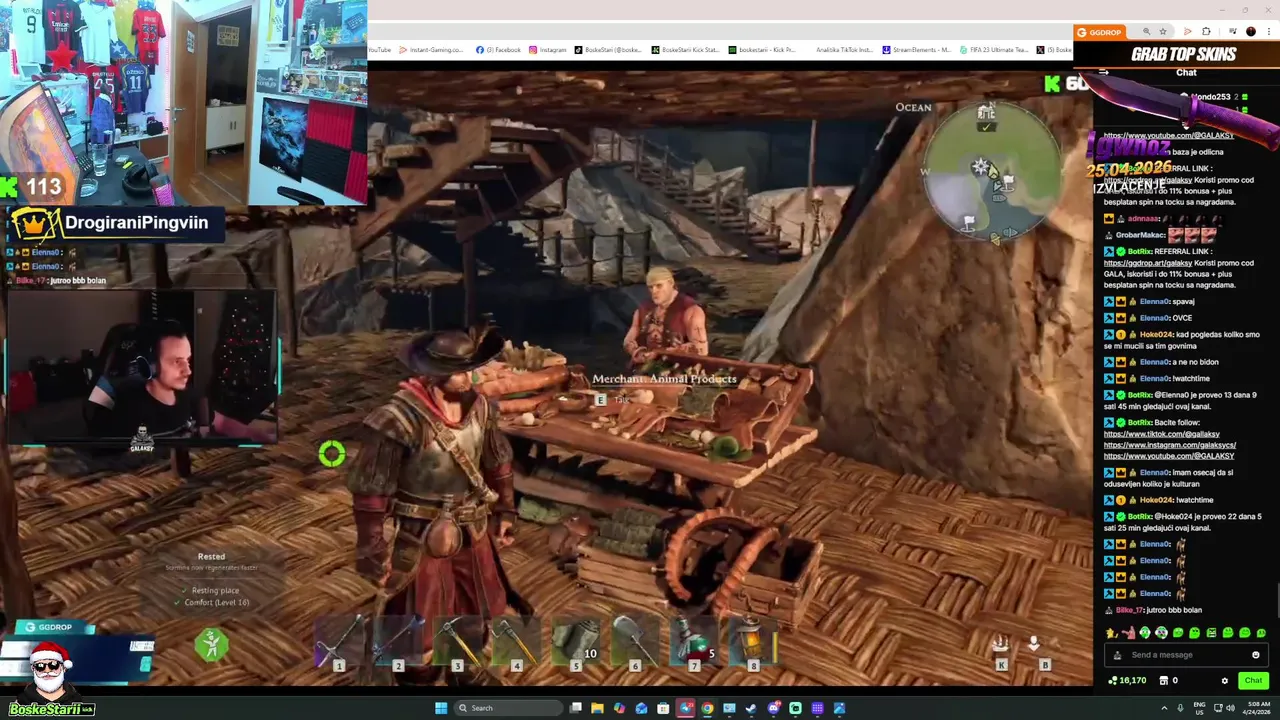Click the taskbar Search box
The height and width of the screenshot is (720, 1280).
click(x=509, y=708)
